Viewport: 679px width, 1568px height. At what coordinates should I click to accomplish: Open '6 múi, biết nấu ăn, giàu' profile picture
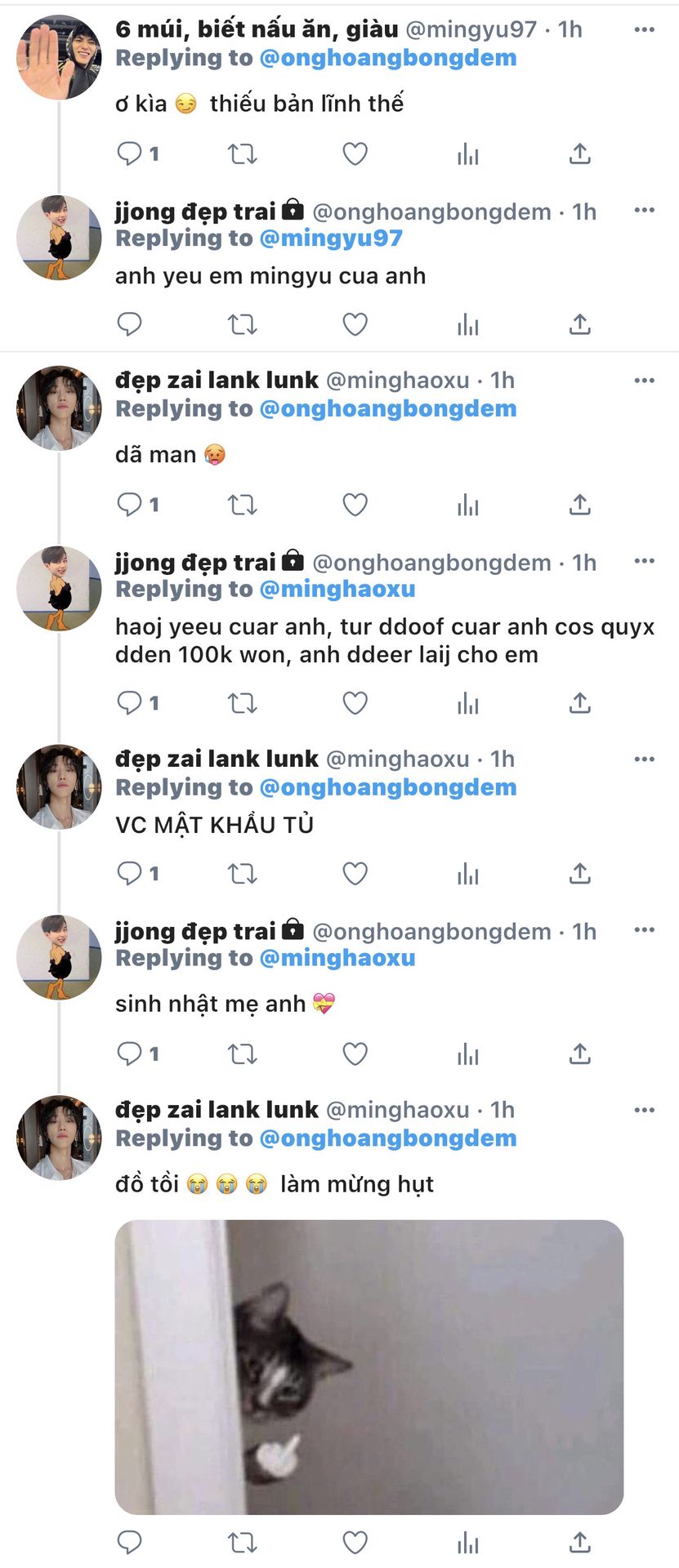click(x=59, y=57)
